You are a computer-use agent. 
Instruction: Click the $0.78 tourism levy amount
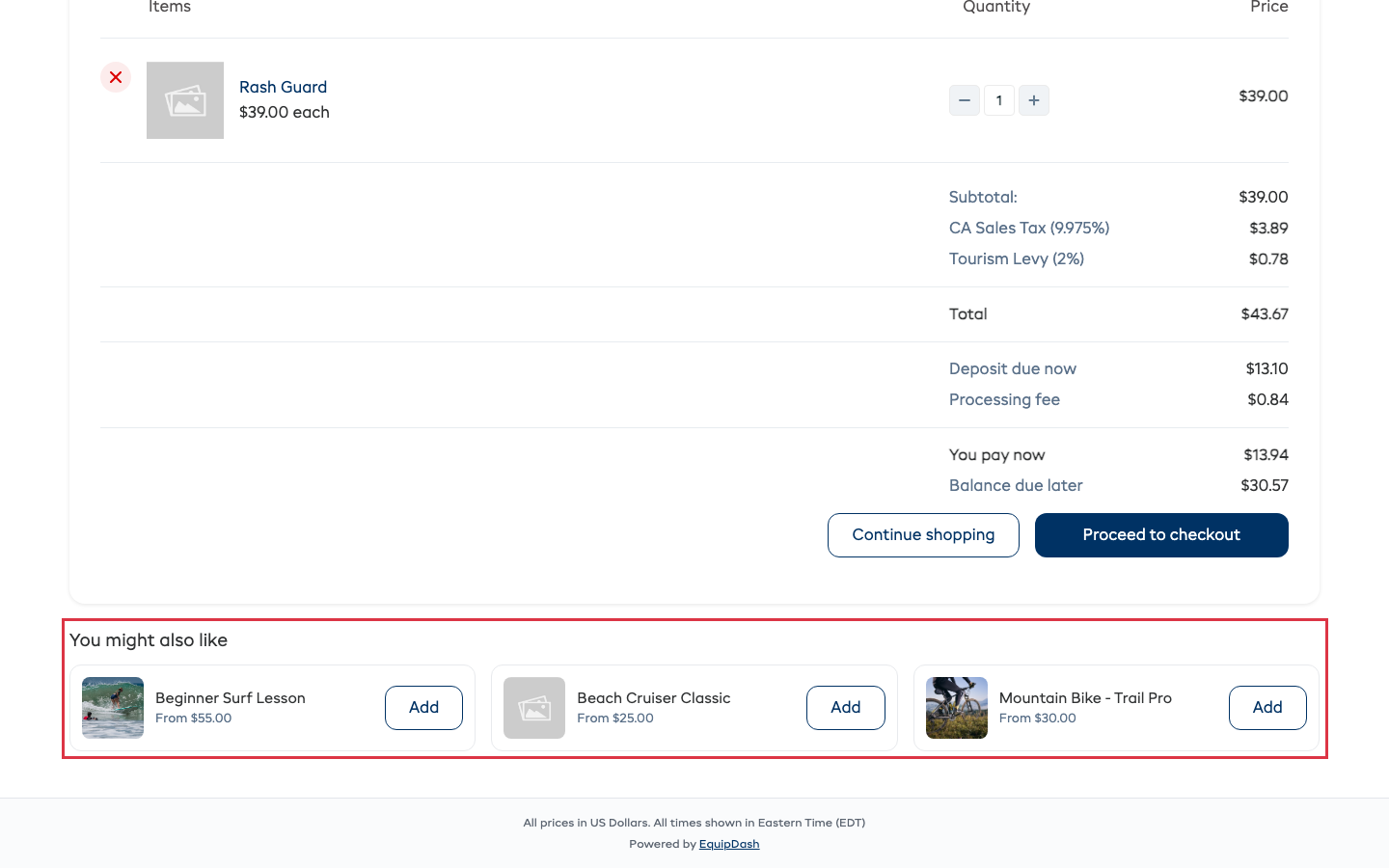1268,259
